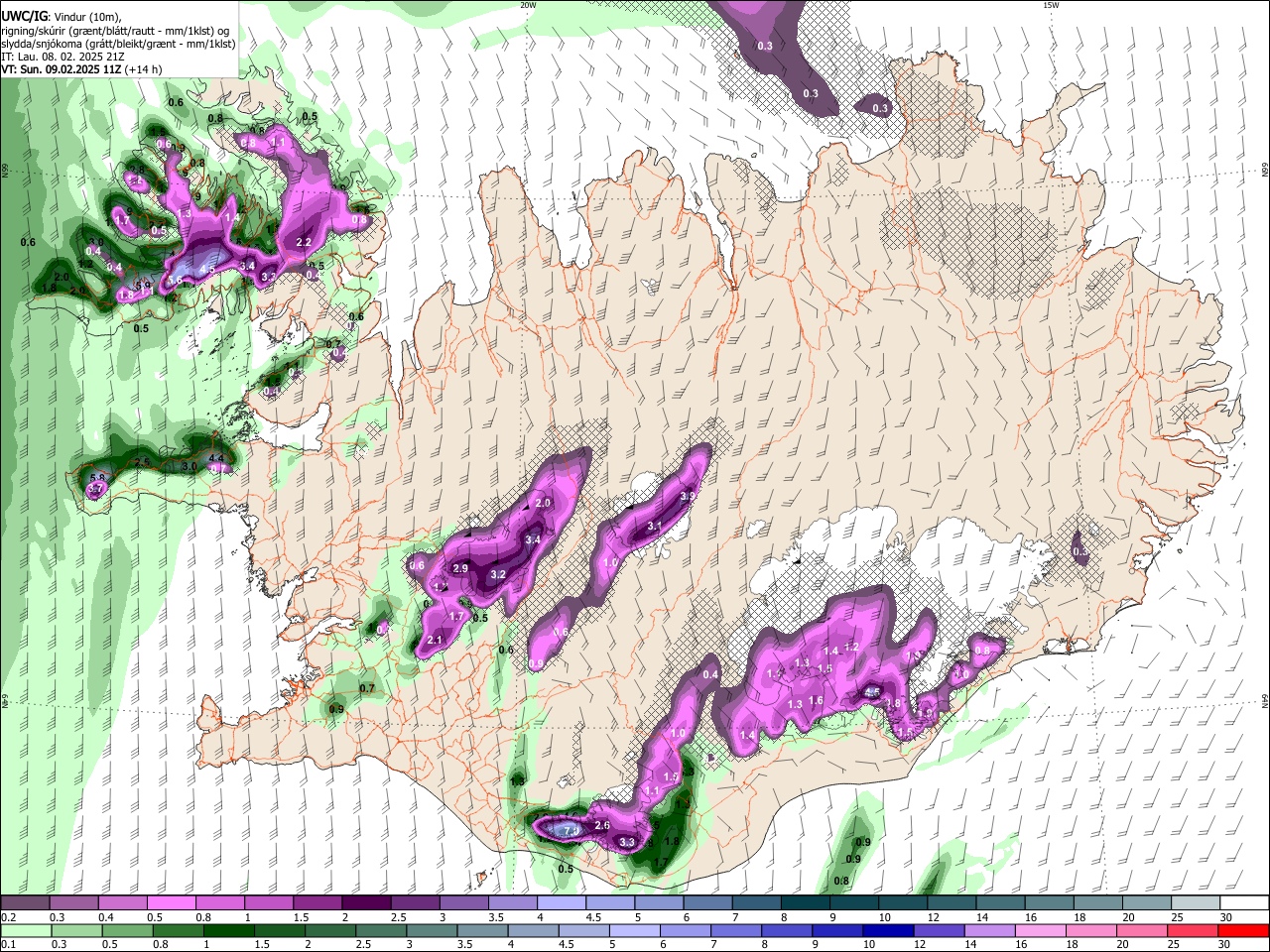Click the '3.1' value on the map
The width and height of the screenshot is (1270, 952).
click(654, 526)
